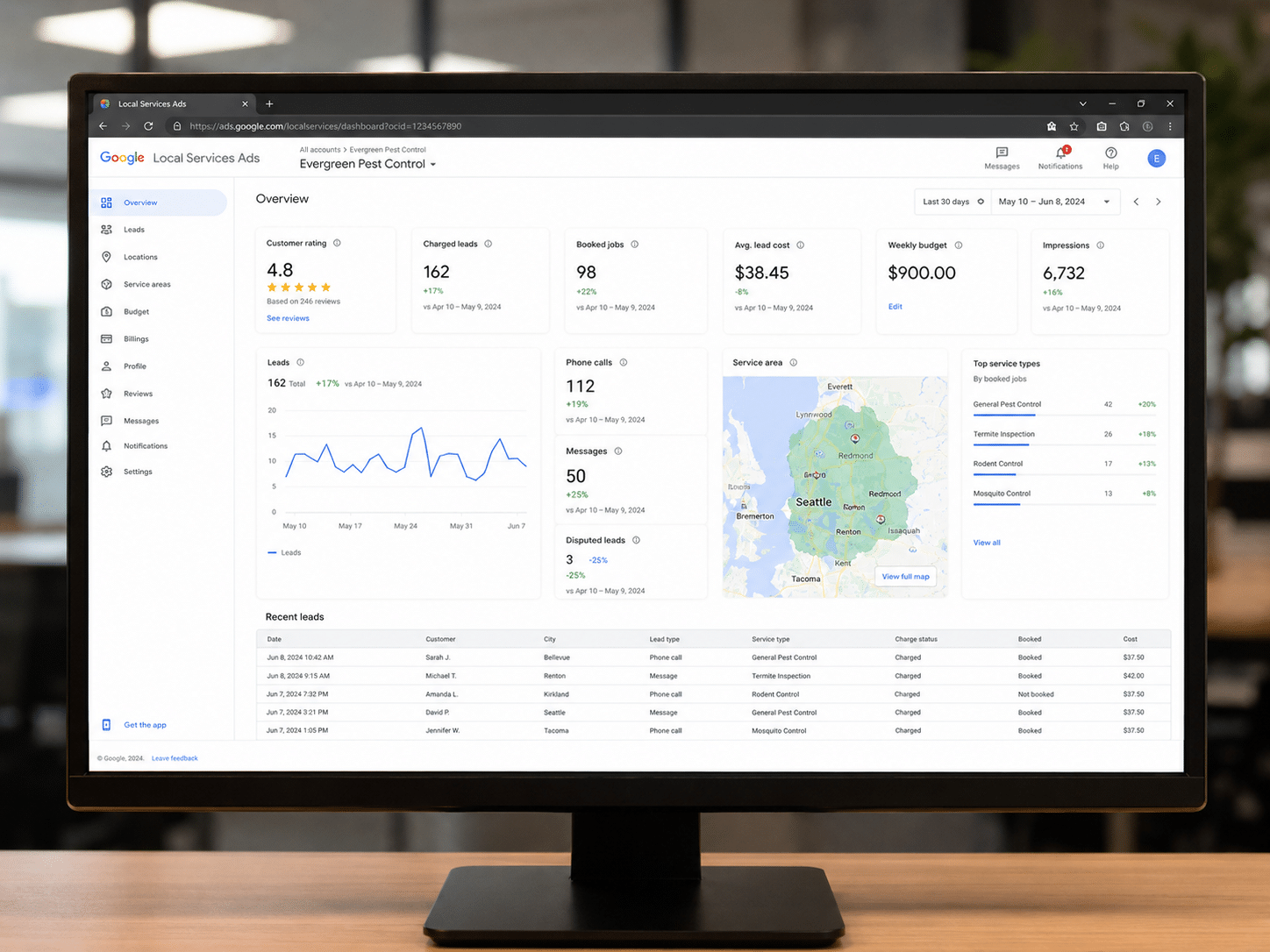Open the Help question icon

pyautogui.click(x=1110, y=153)
